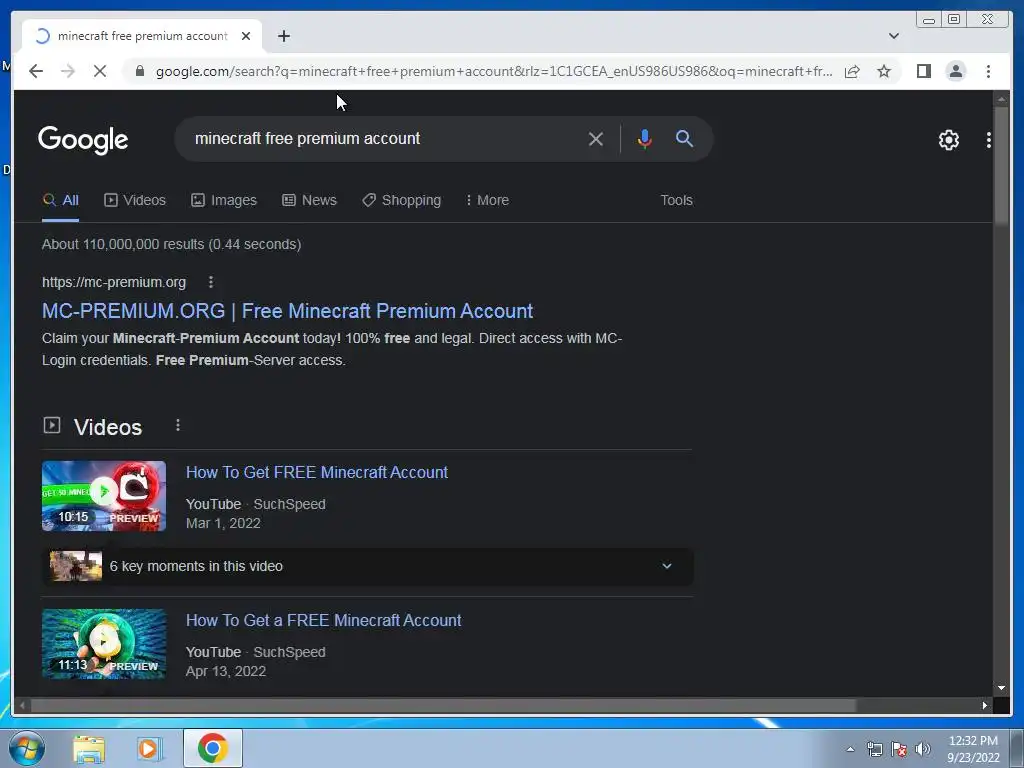Open the search Tools button
Viewport: 1024px width, 768px height.
coord(676,200)
